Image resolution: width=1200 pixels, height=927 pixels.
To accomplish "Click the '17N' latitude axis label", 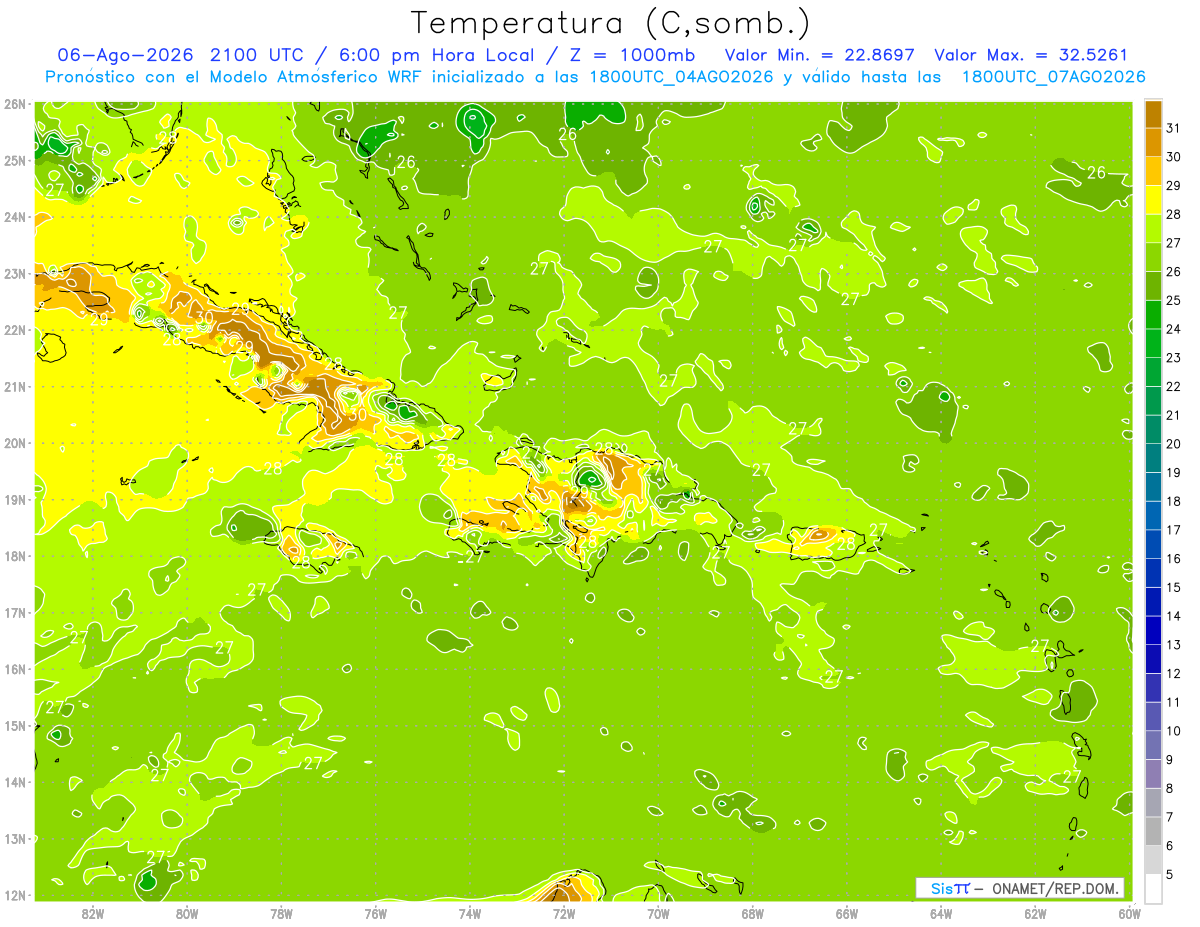I will coord(15,612).
